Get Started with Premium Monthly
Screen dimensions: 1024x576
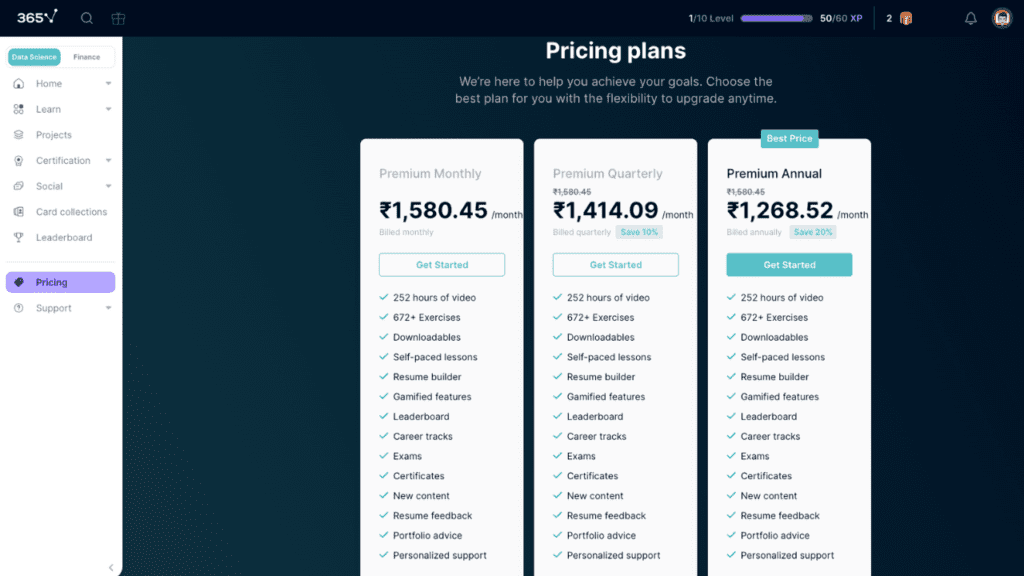pos(442,265)
